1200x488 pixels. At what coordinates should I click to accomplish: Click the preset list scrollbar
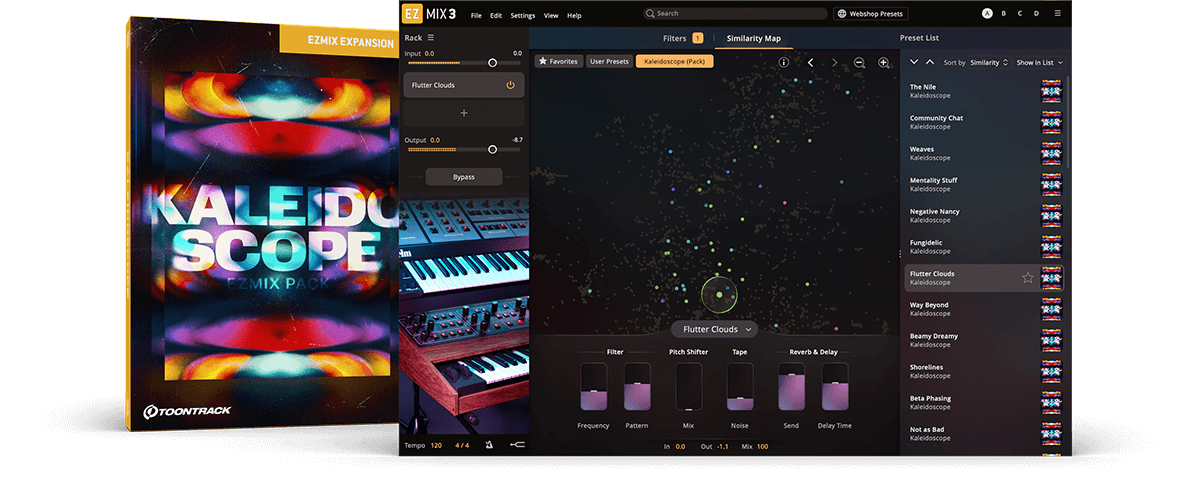coord(1067,120)
